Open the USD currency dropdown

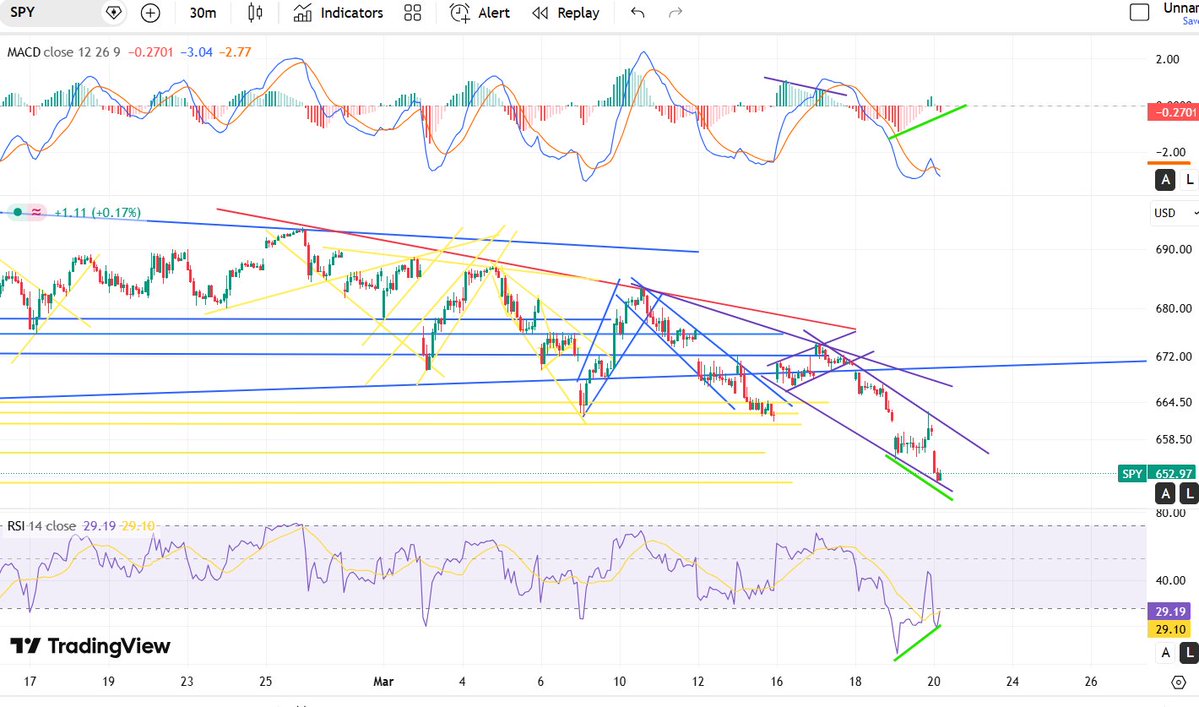[x=1174, y=212]
